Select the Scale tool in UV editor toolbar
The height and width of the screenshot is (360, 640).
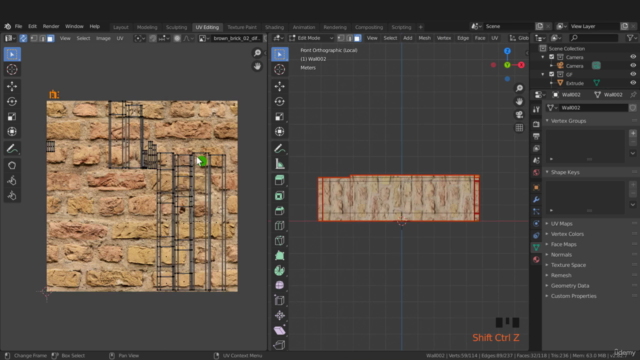12,117
